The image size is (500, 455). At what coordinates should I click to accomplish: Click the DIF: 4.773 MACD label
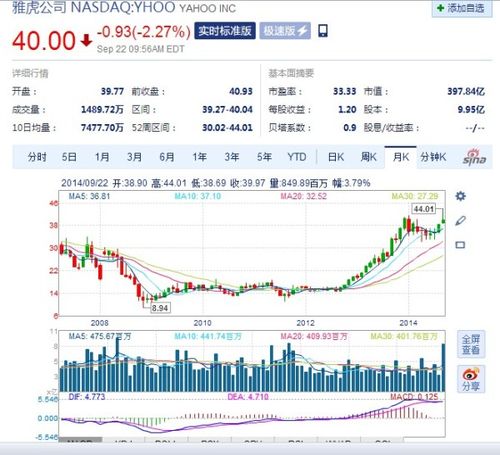coord(87,397)
